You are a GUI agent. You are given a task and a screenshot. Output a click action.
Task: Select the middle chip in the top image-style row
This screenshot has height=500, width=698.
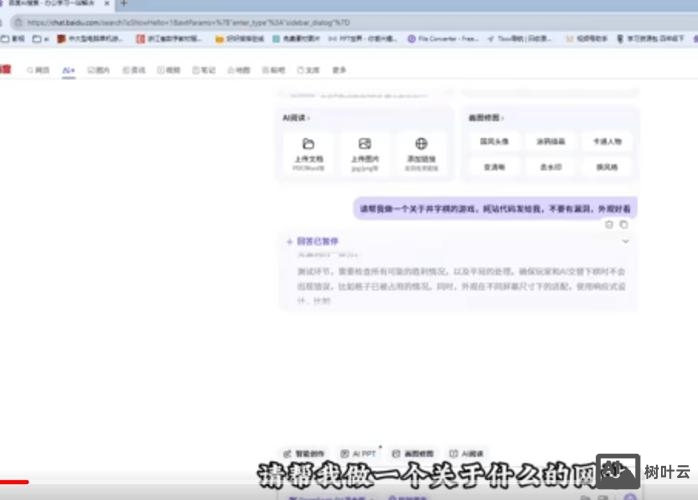point(551,142)
